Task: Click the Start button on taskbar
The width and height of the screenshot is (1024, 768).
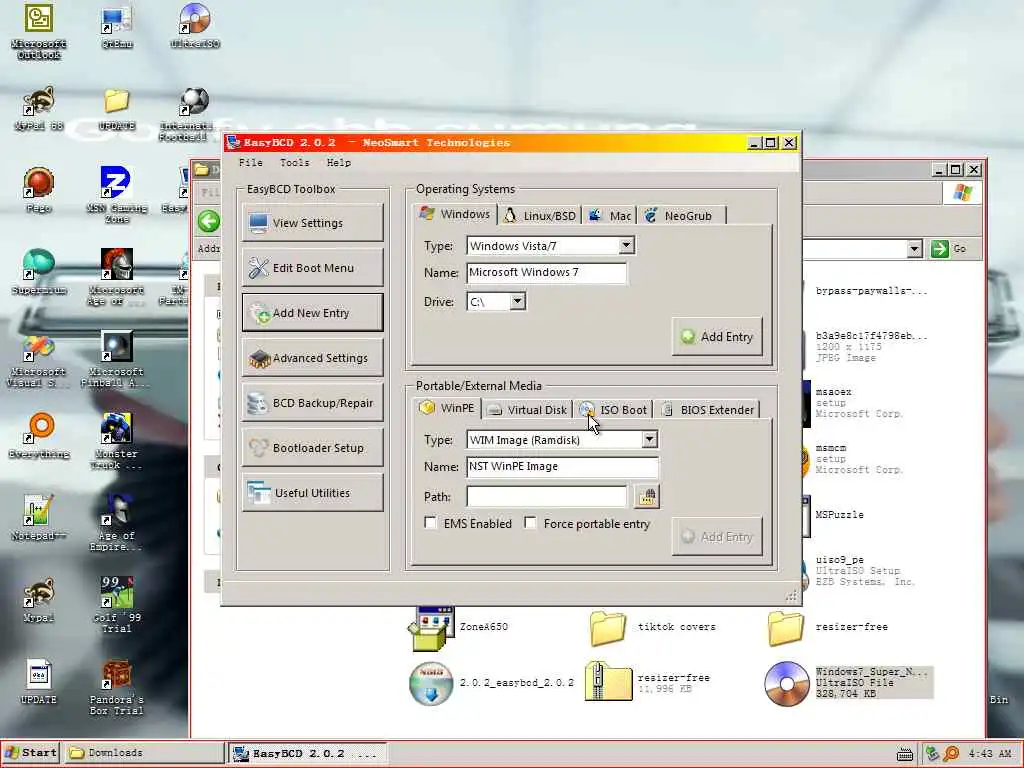Action: click(x=31, y=753)
